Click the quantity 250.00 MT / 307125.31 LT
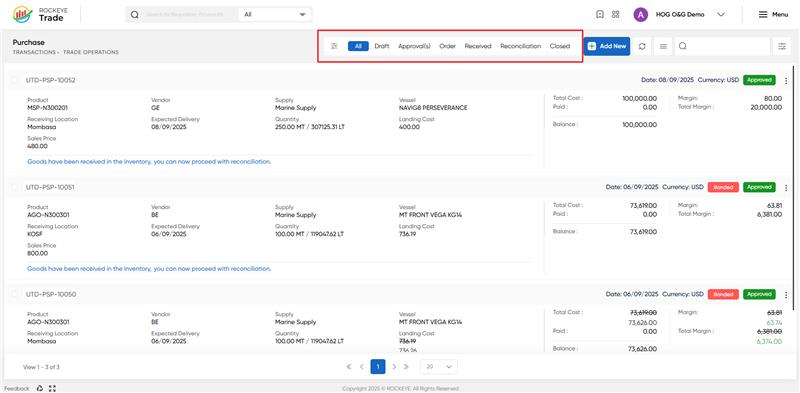 pos(310,127)
